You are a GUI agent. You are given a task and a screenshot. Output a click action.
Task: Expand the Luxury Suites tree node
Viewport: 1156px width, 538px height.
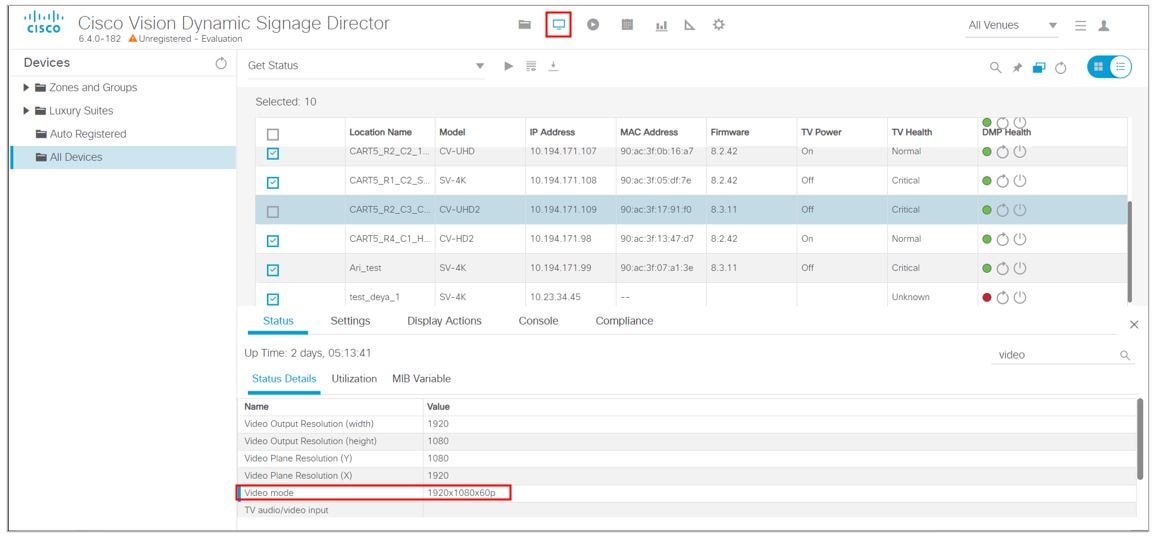pos(27,111)
